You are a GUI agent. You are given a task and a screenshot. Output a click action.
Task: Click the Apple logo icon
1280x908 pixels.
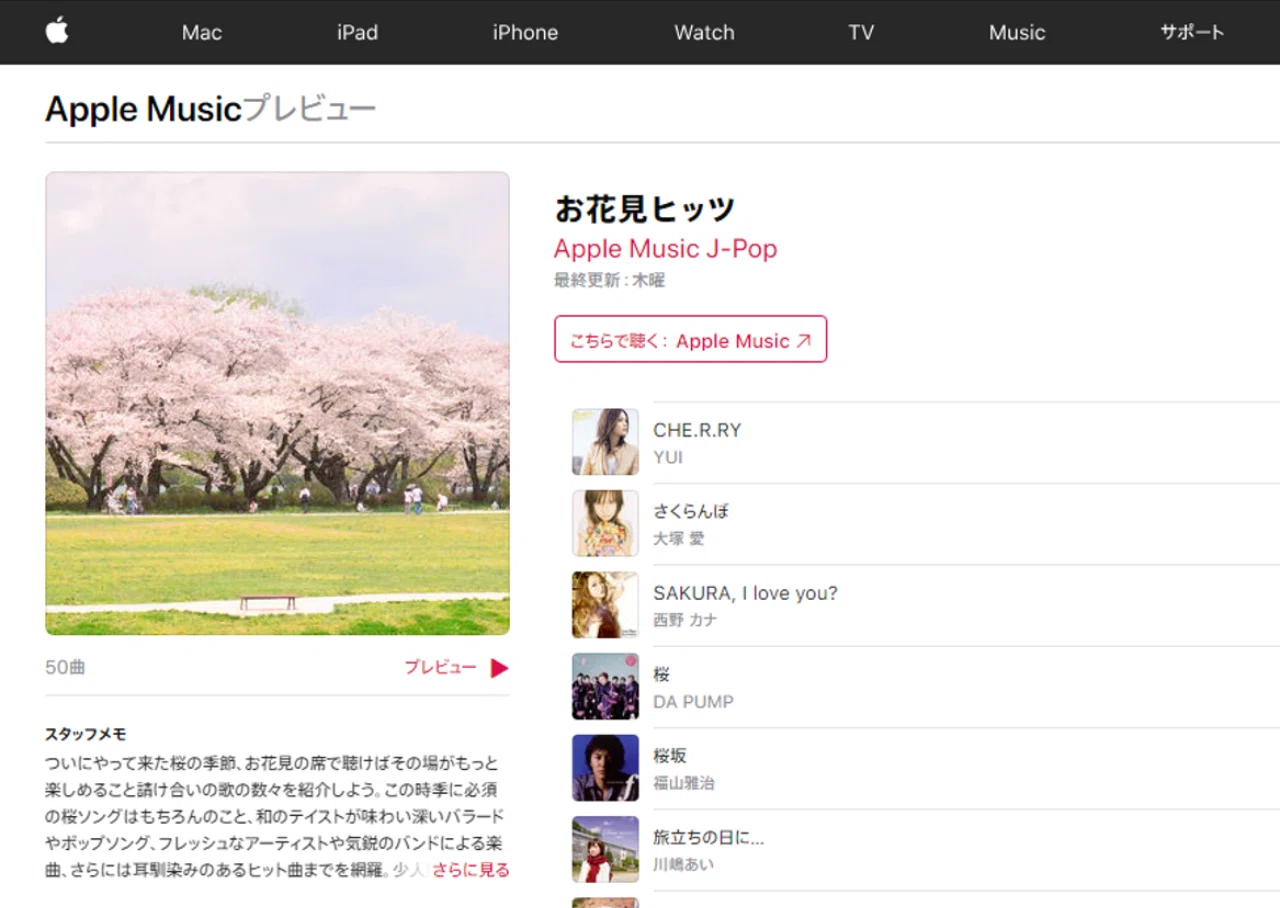[57, 31]
